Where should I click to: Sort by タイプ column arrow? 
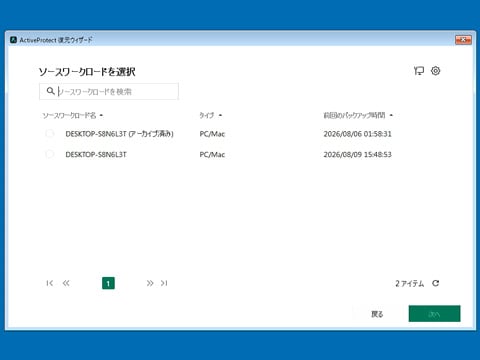tap(220, 115)
